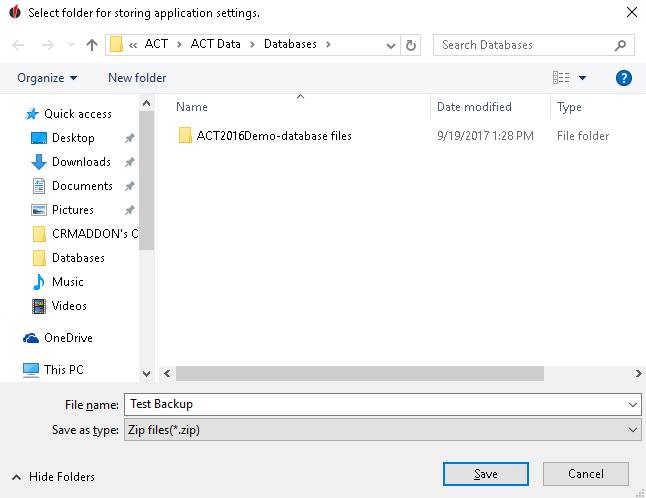Click the File folder type cell
Screen dimensions: 646x498
[x=583, y=136]
